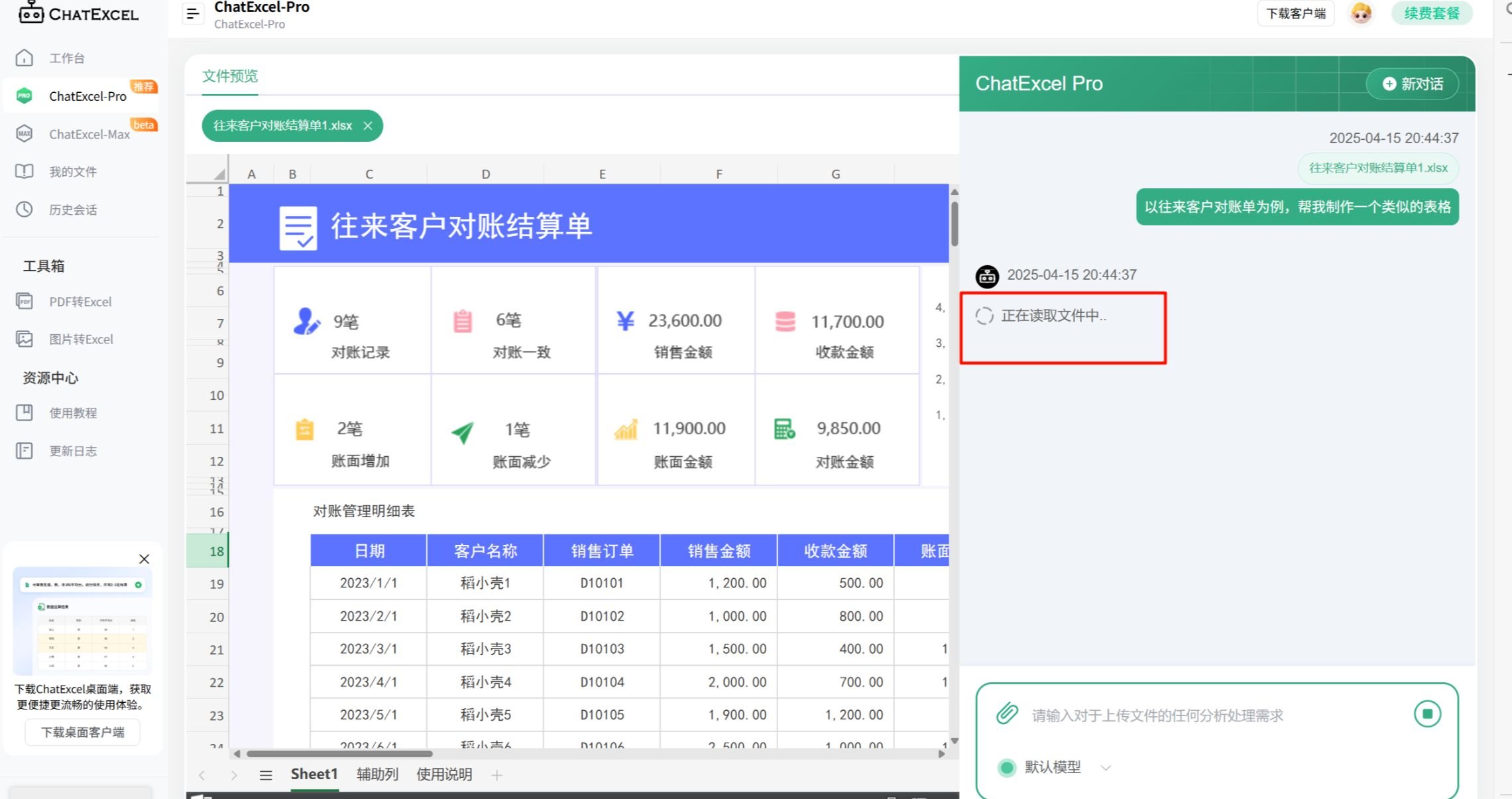Screen dimensions: 1512x799
Task: Collapse the sidebar with the menu toggle icon
Action: pyautogui.click(x=193, y=14)
